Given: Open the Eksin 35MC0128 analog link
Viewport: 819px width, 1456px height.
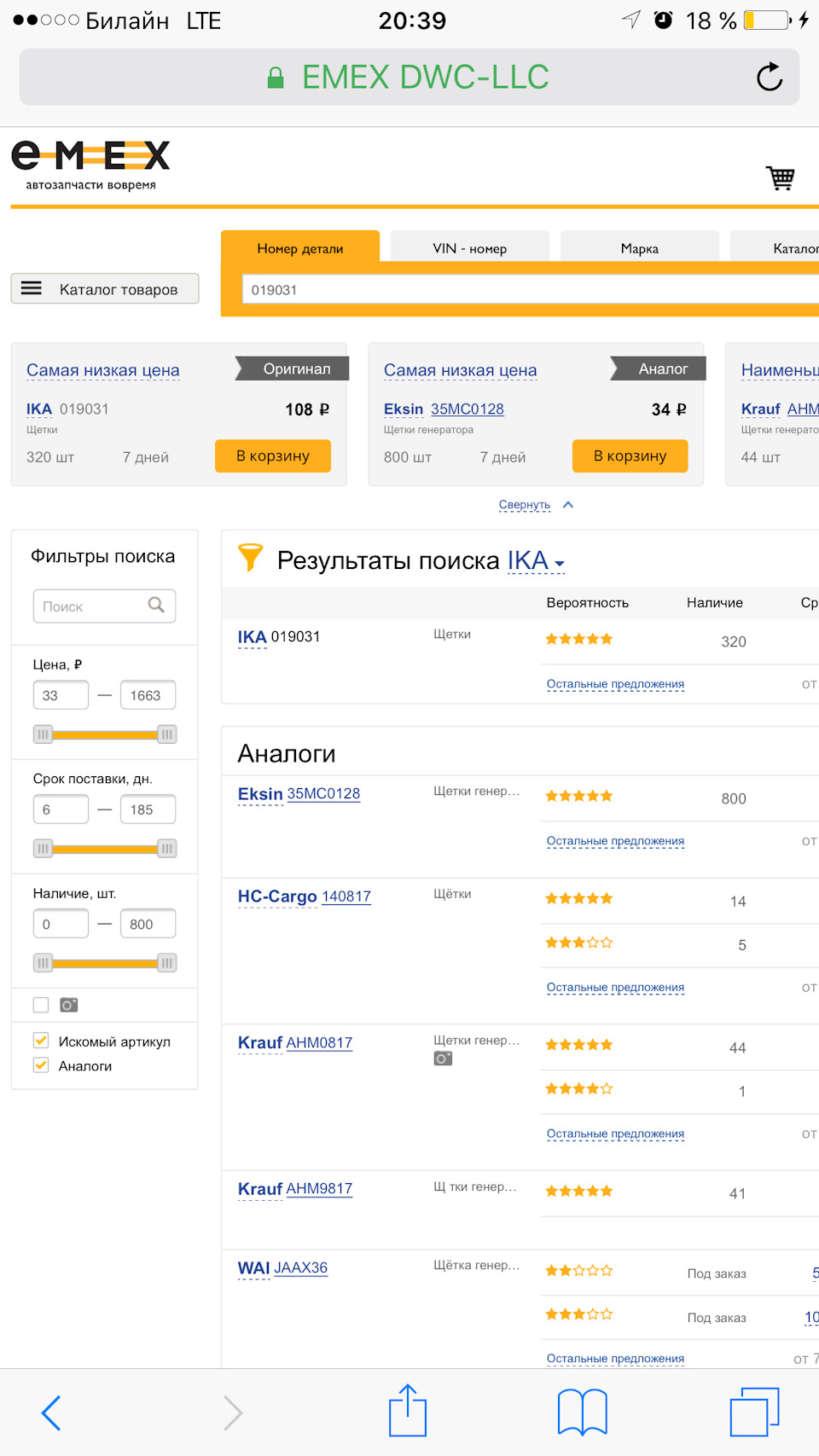Looking at the screenshot, I should click(299, 794).
